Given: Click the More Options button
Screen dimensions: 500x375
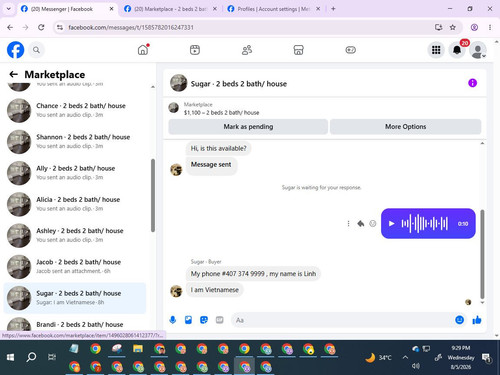Looking at the screenshot, I should pos(405,127).
